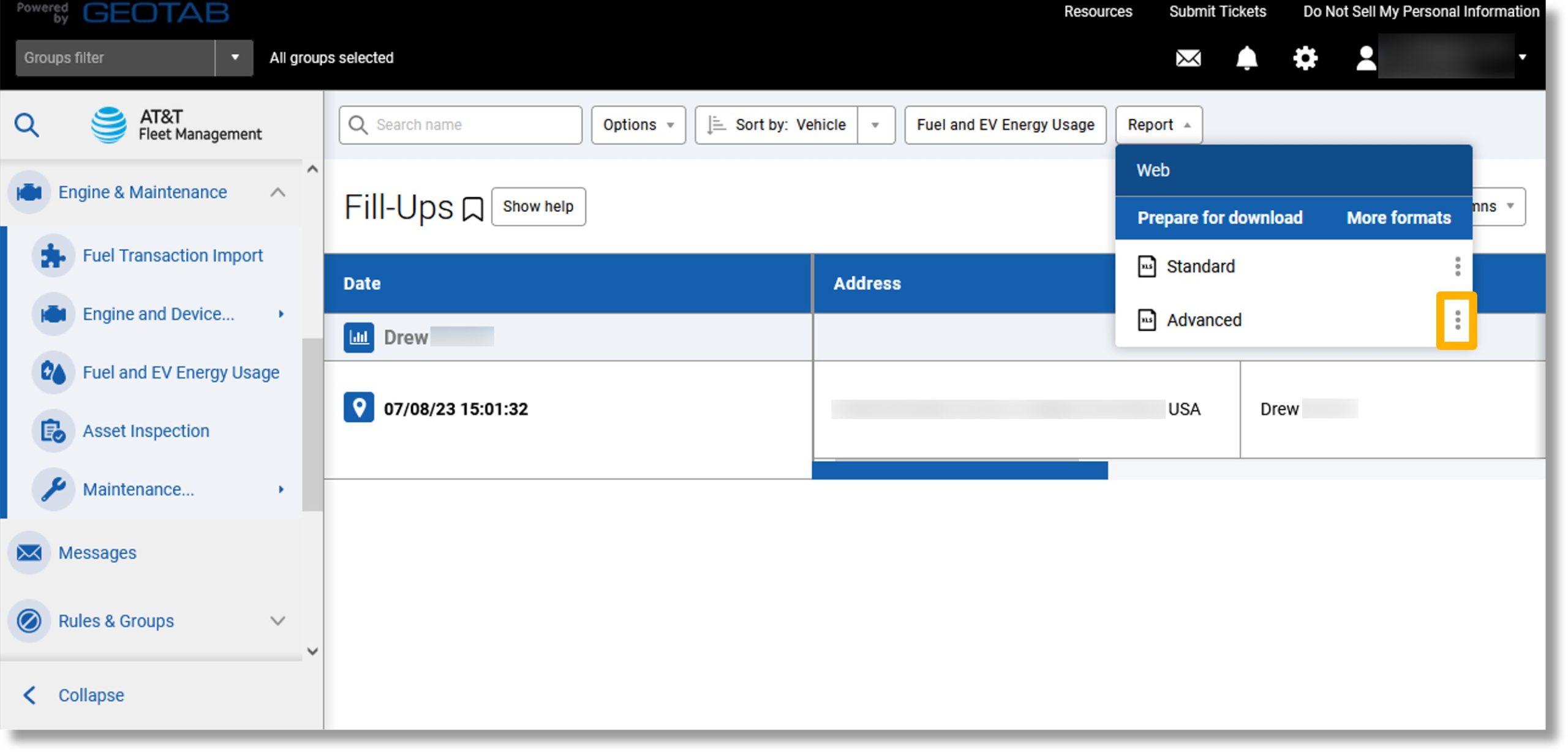
Task: Select Standard report download format
Action: tap(1200, 266)
